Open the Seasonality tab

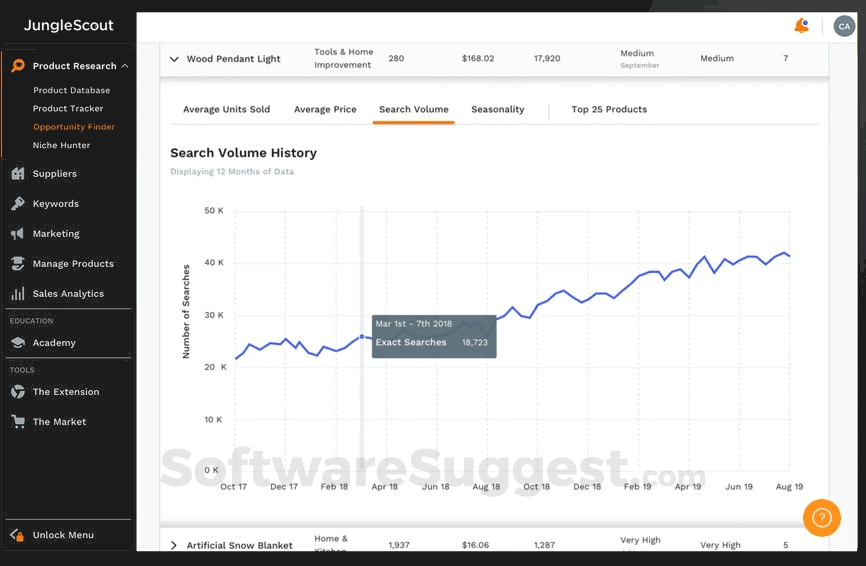[498, 109]
